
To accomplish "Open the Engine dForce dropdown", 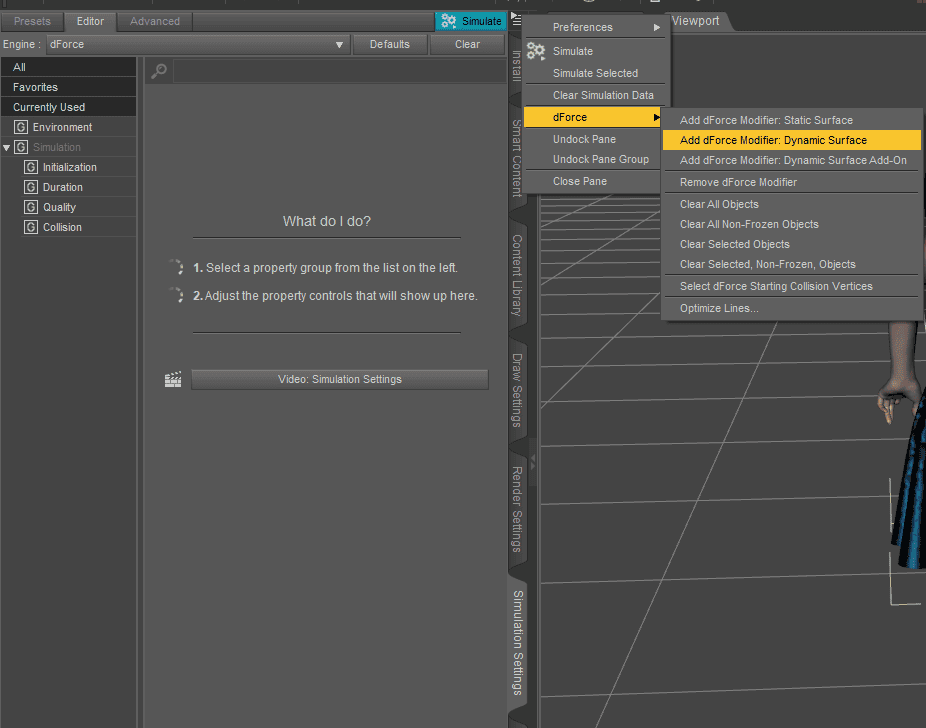I will coord(197,44).
